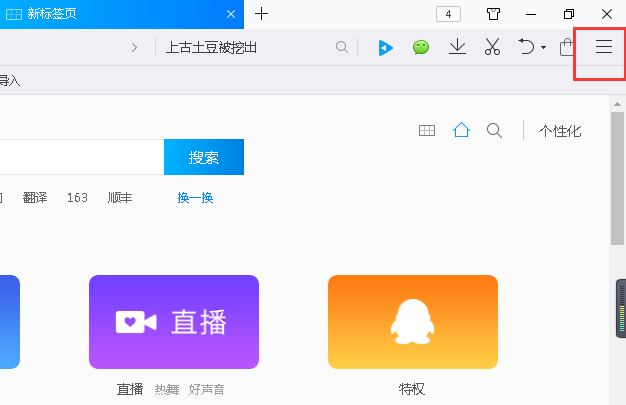Open the purple 直播 tile
Viewport: 626px width, 405px height.
(x=174, y=322)
